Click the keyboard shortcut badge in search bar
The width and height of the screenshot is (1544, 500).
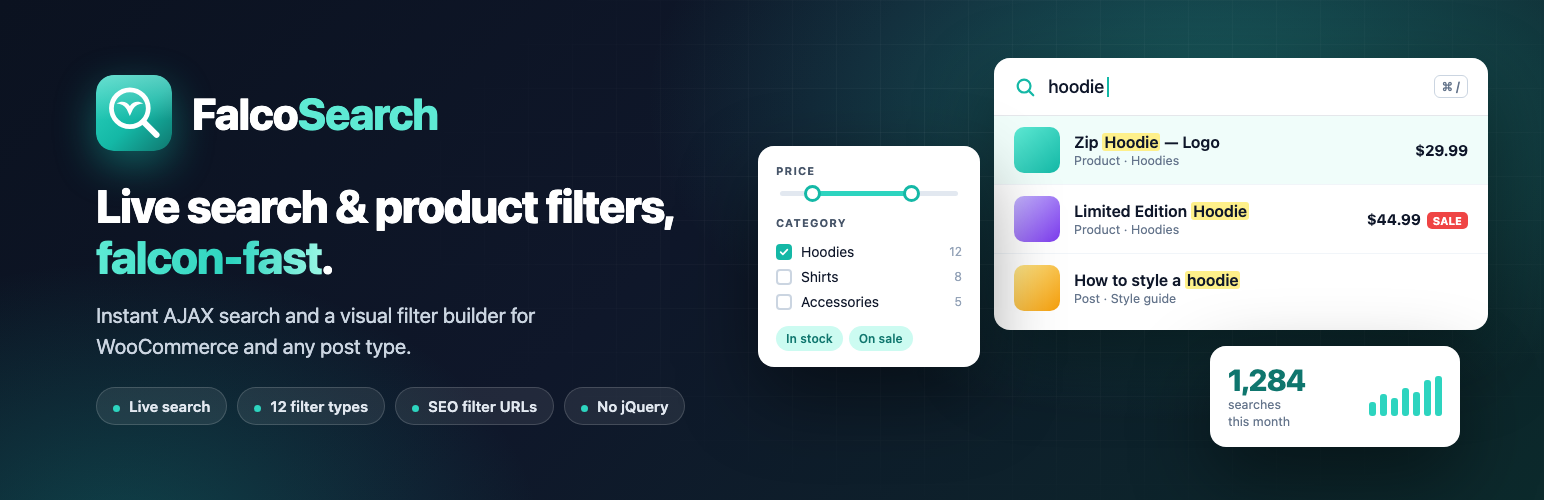point(1451,87)
